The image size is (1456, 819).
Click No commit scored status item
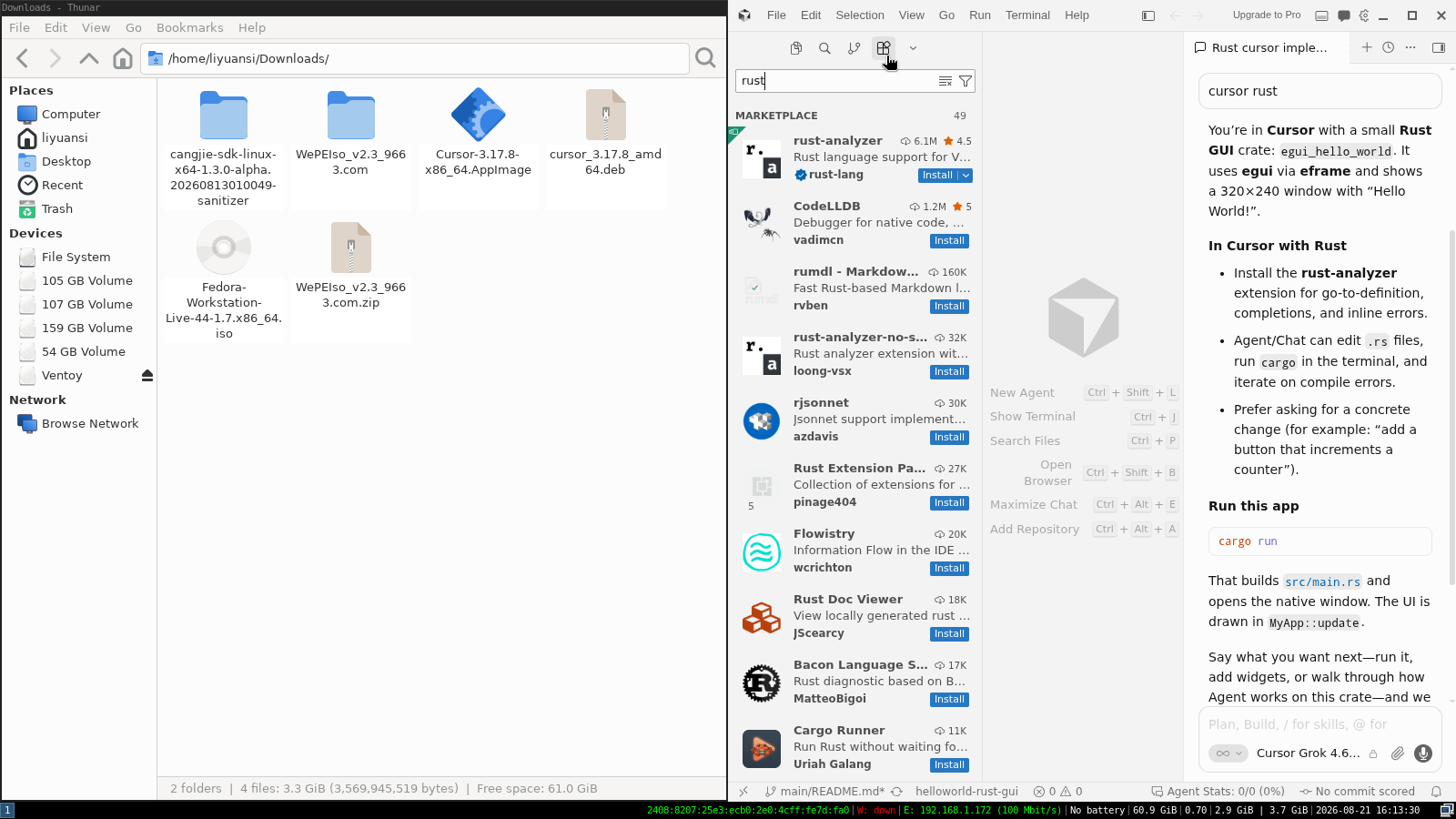tap(1357, 792)
